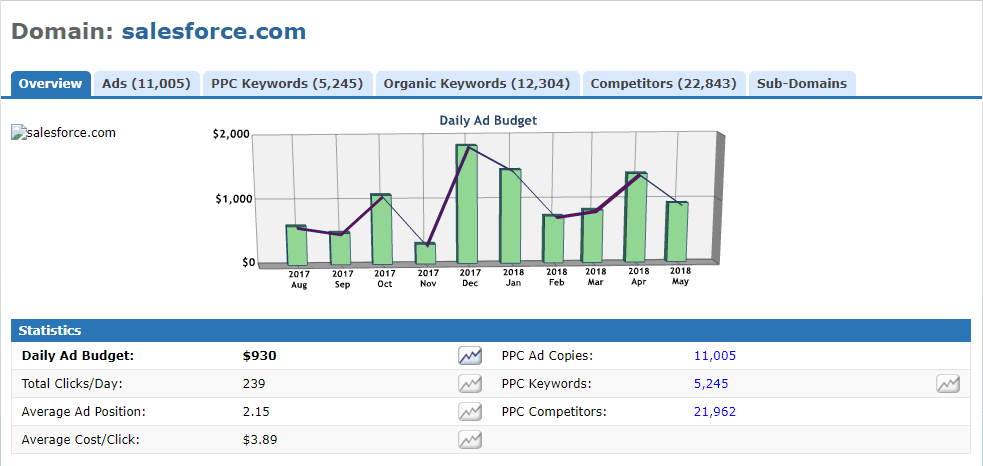
Task: Select the 2017 Dec bar in chart
Action: click(x=467, y=204)
